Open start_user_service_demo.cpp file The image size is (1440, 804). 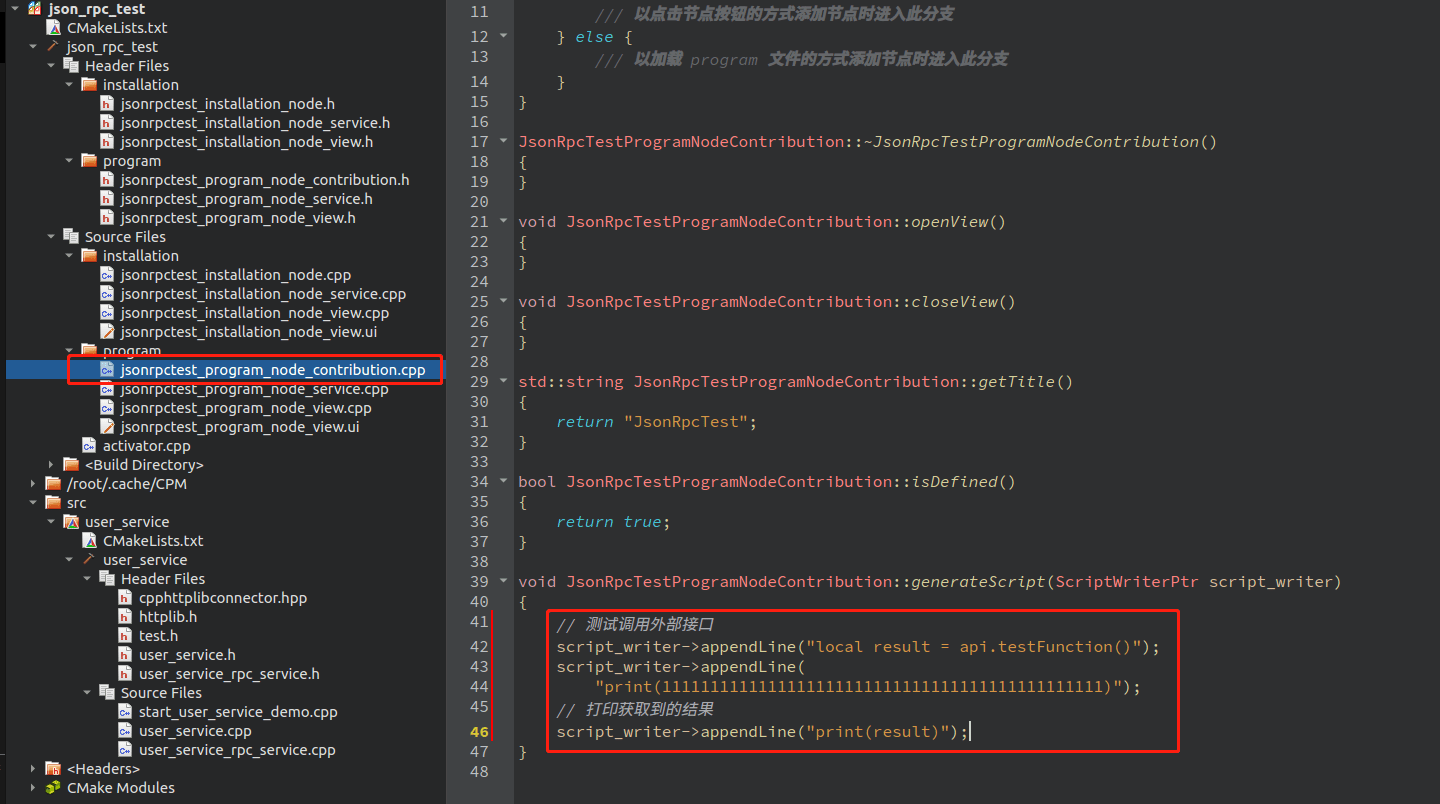click(238, 712)
